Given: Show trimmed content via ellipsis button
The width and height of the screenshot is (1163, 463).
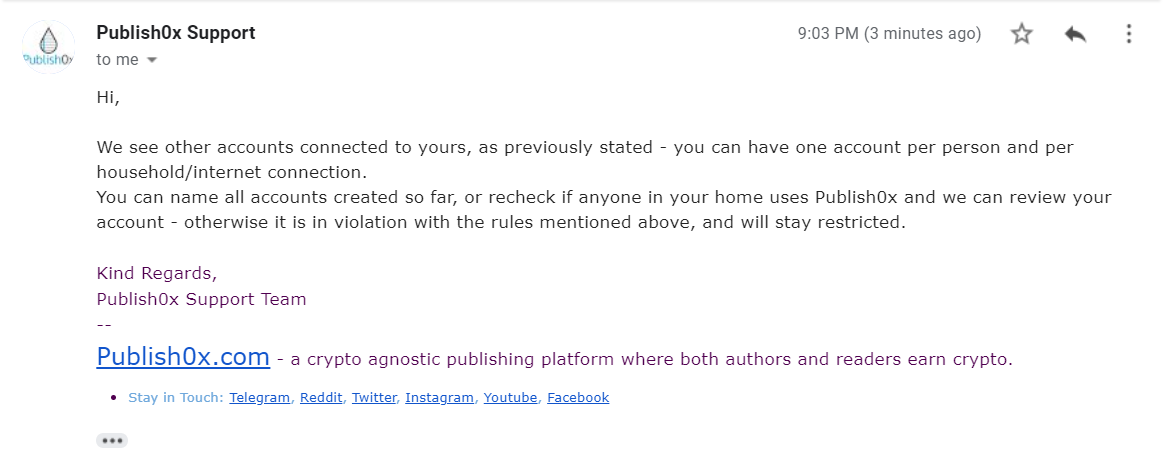Looking at the screenshot, I should (112, 441).
